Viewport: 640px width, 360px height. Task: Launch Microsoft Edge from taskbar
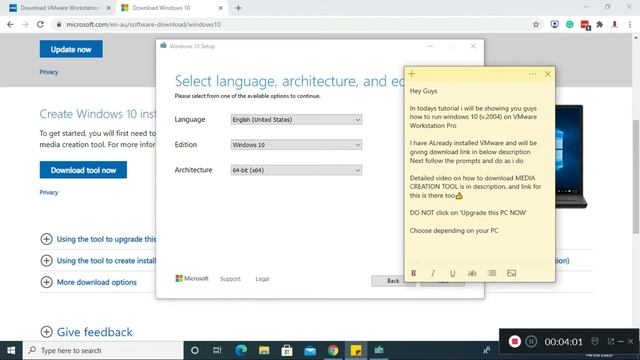(241, 350)
